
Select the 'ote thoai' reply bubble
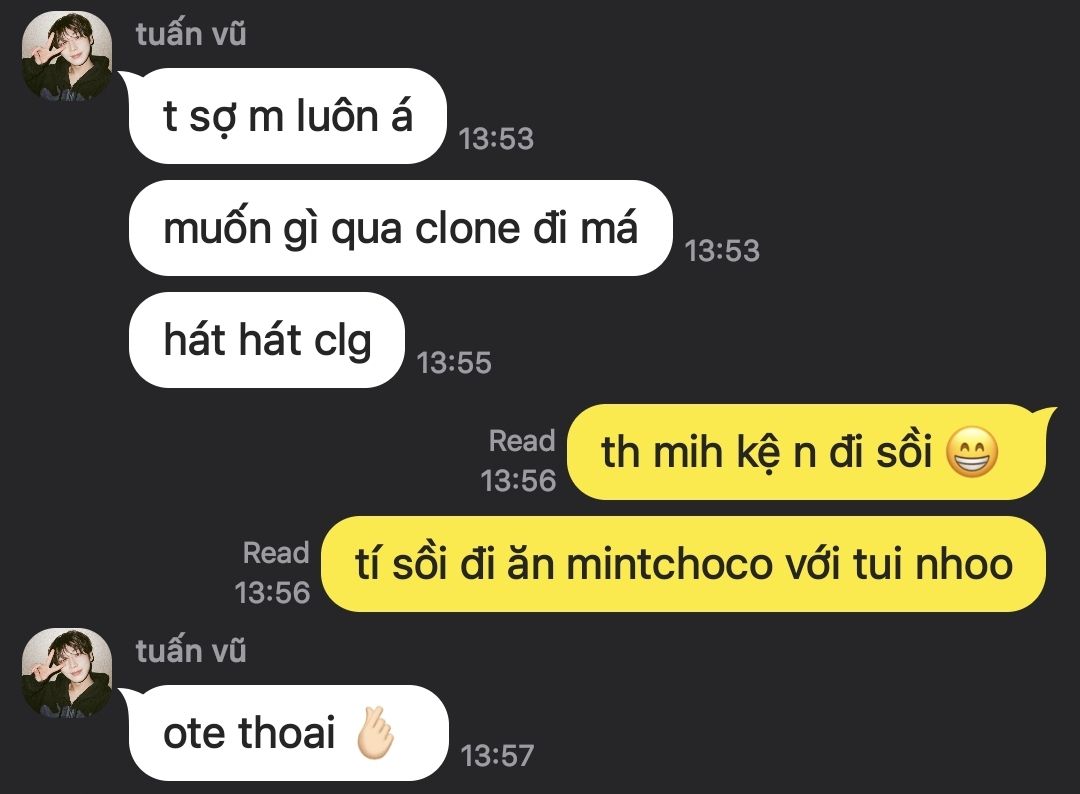pyautogui.click(x=289, y=733)
